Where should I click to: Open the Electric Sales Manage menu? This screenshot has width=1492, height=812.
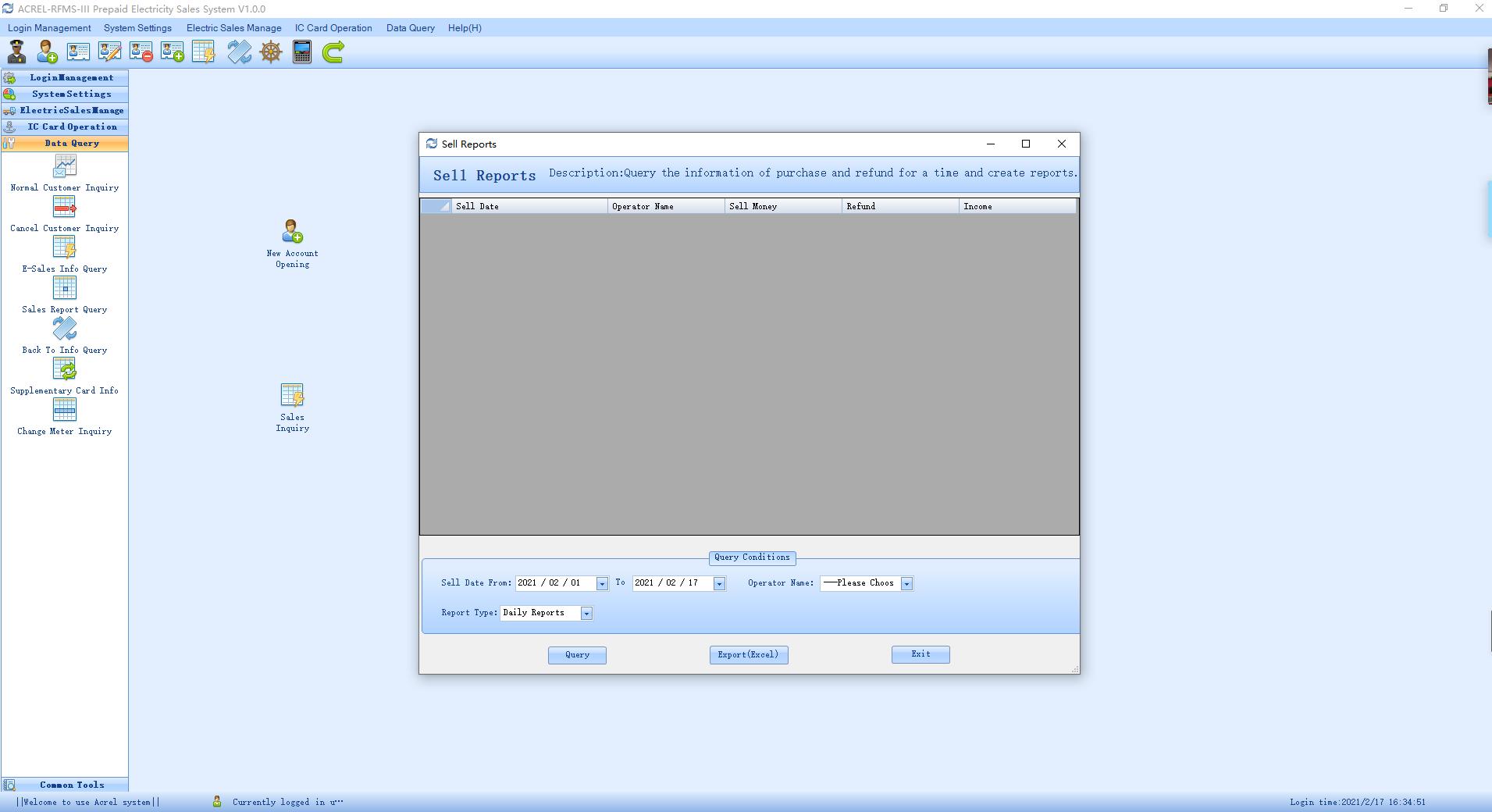[x=233, y=28]
